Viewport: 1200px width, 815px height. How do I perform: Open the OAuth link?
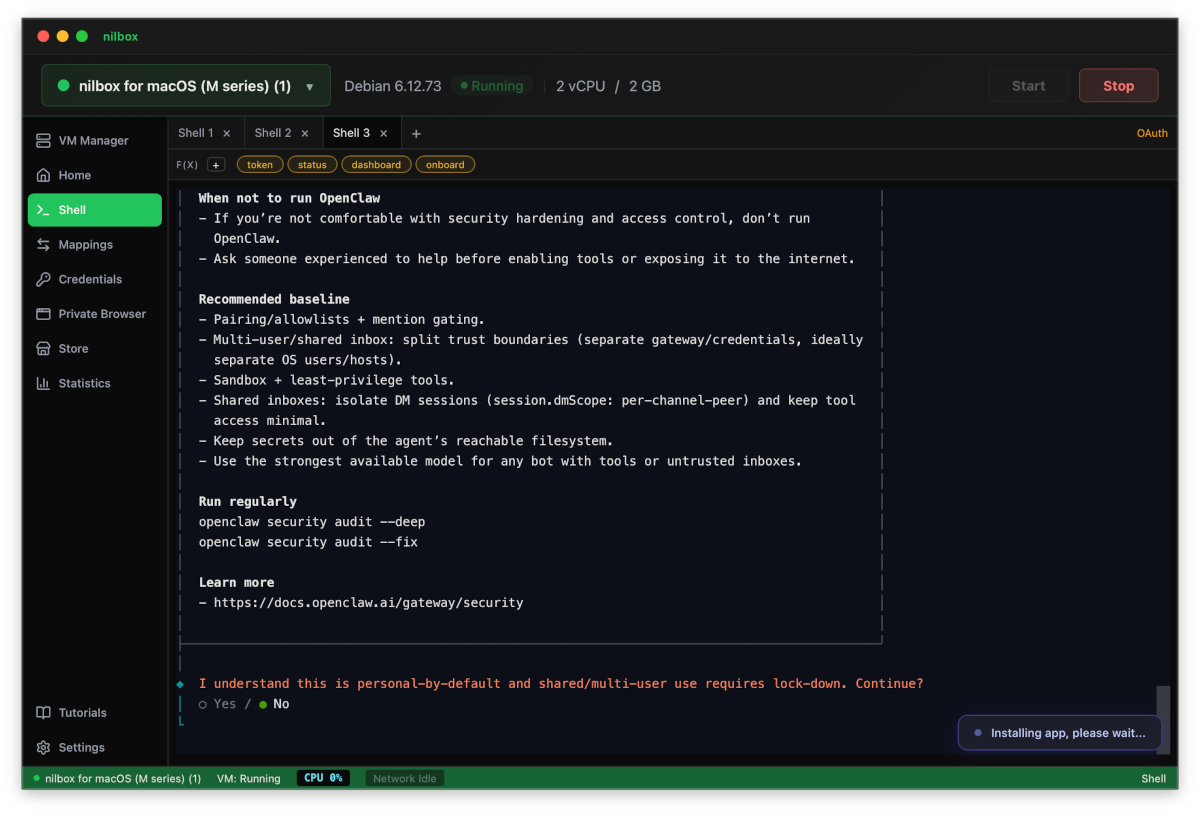coord(1152,132)
